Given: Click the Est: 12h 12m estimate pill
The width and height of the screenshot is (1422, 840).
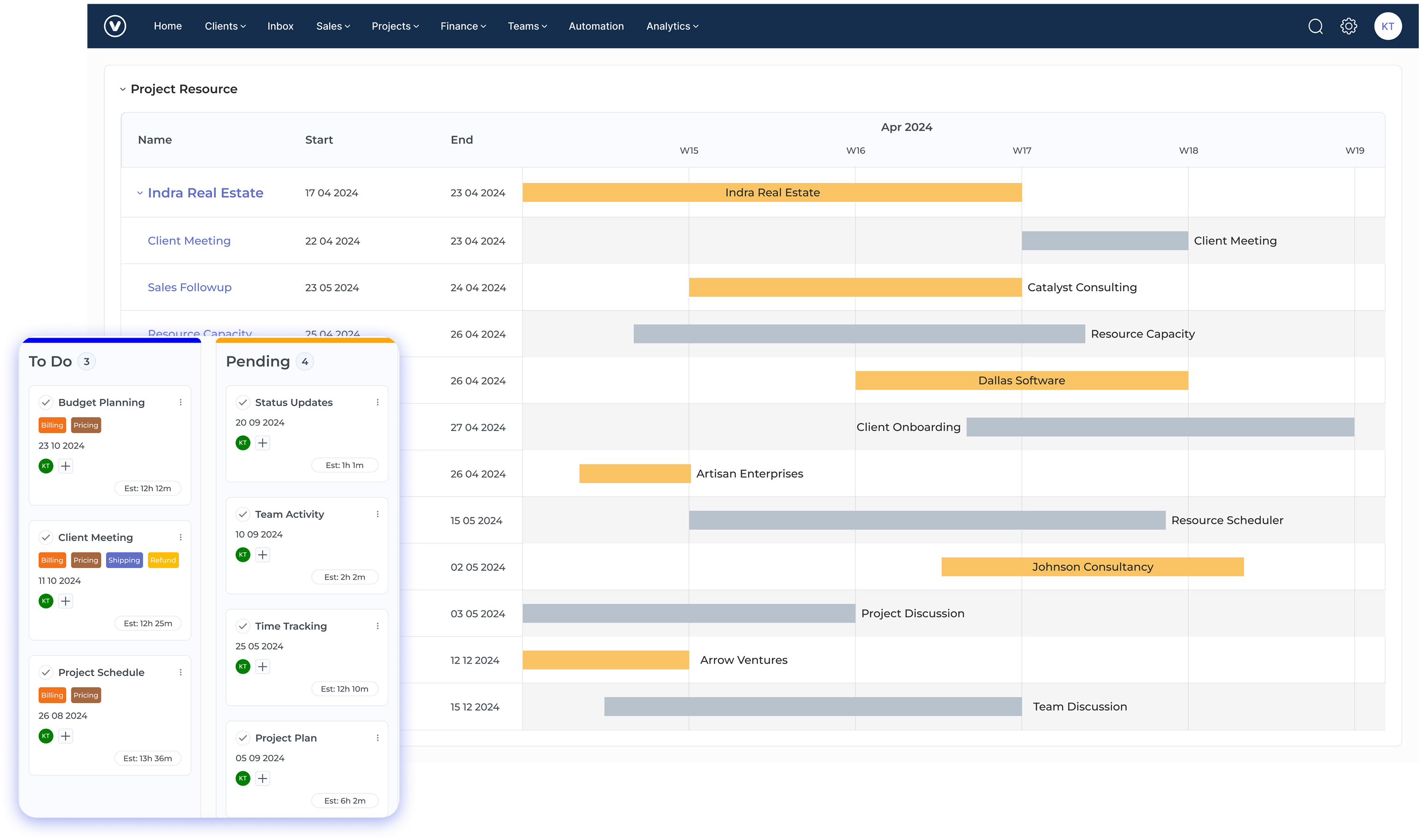Looking at the screenshot, I should coord(148,489).
